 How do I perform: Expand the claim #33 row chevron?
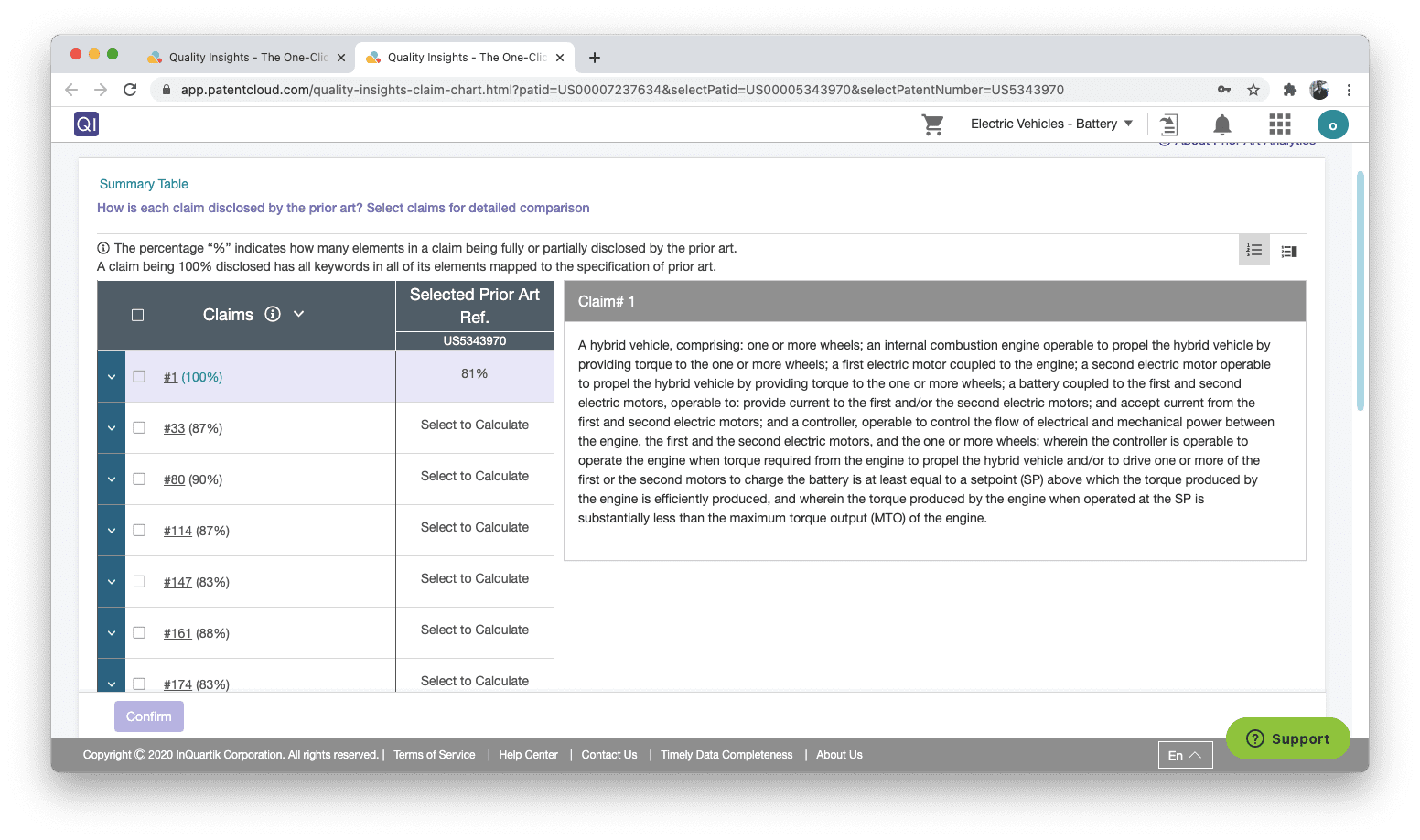(x=112, y=428)
